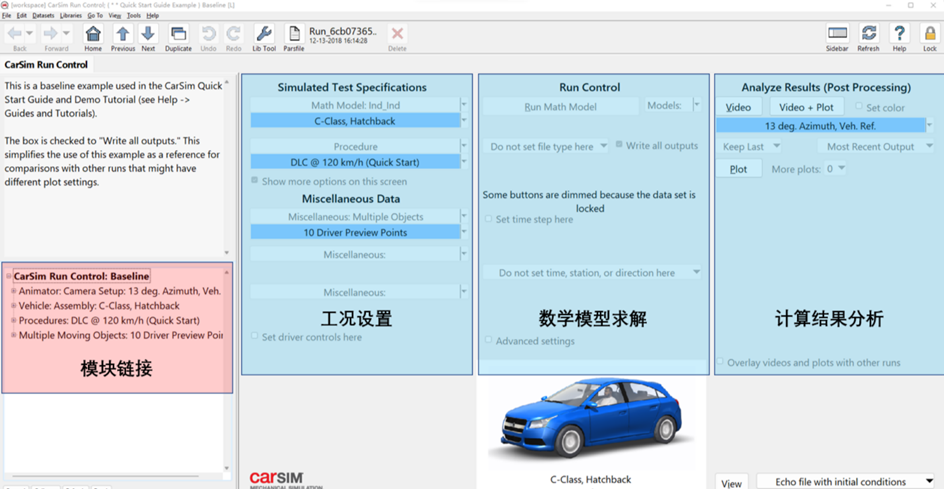Viewport: 944px width, 489px height.
Task: Toggle Advanced settings checkbox
Action: [488, 340]
